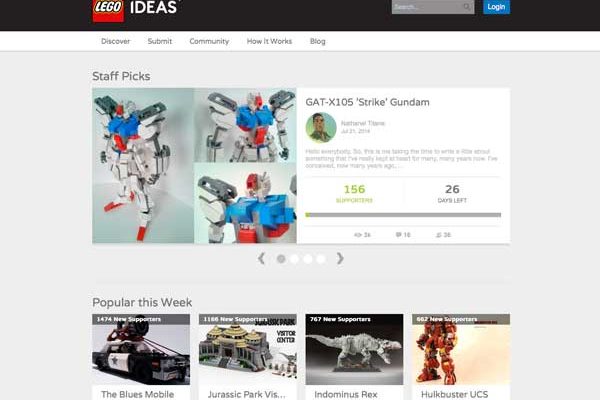
Task: Click the supporters progress bar
Action: click(x=403, y=215)
